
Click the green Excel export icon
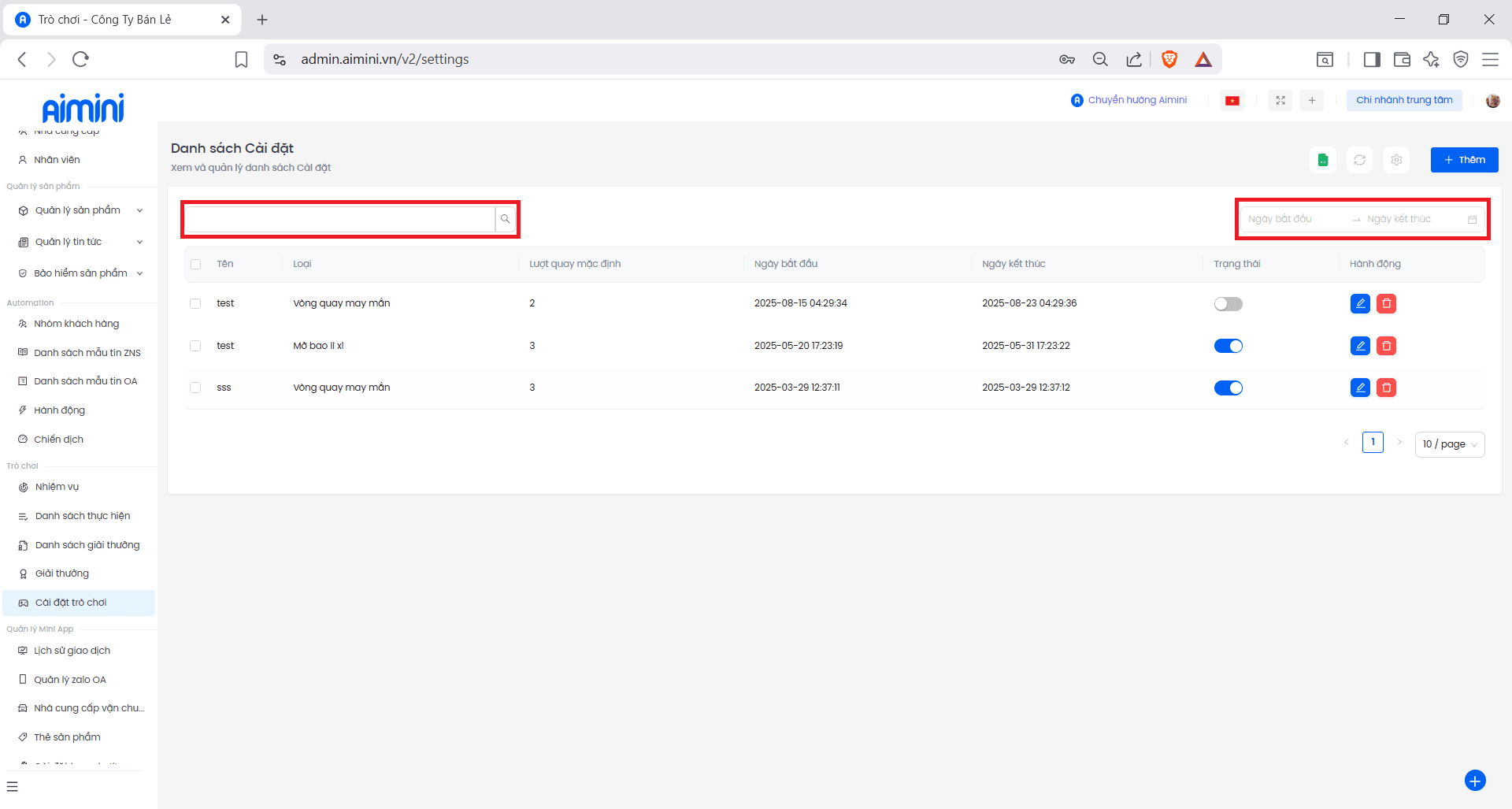(x=1323, y=160)
